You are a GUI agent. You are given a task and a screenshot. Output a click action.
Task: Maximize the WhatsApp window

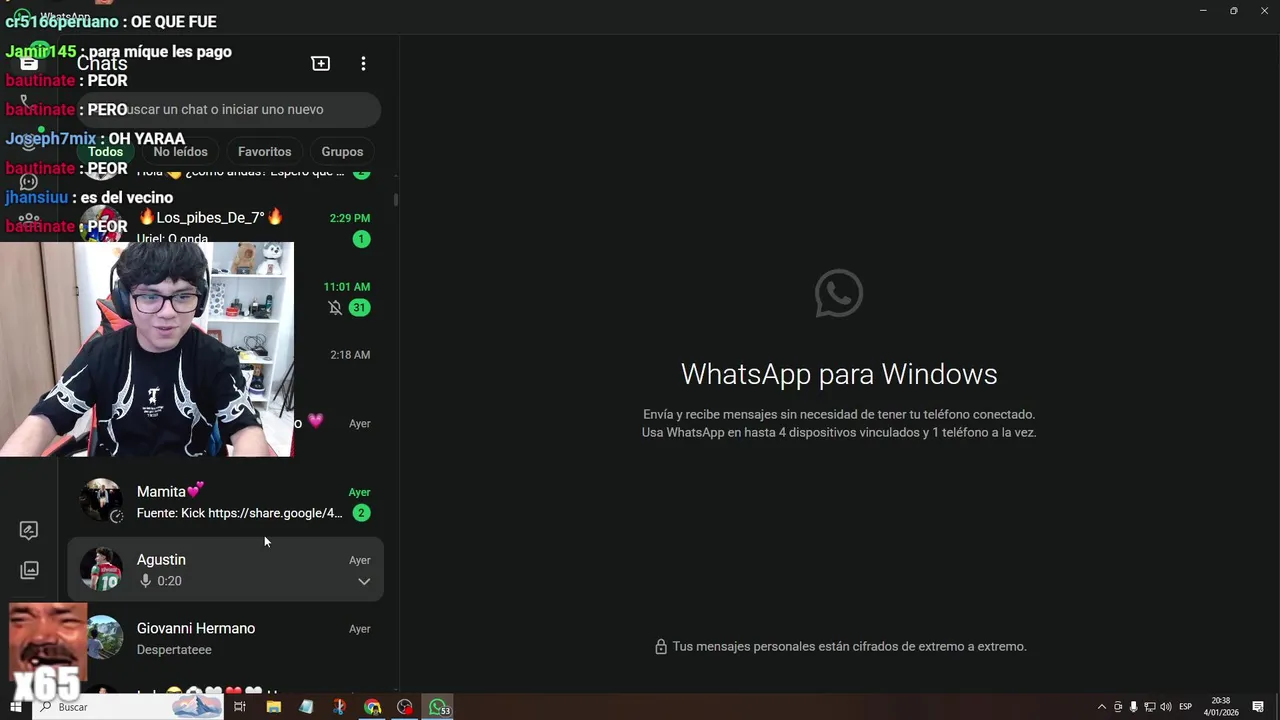coord(1234,10)
